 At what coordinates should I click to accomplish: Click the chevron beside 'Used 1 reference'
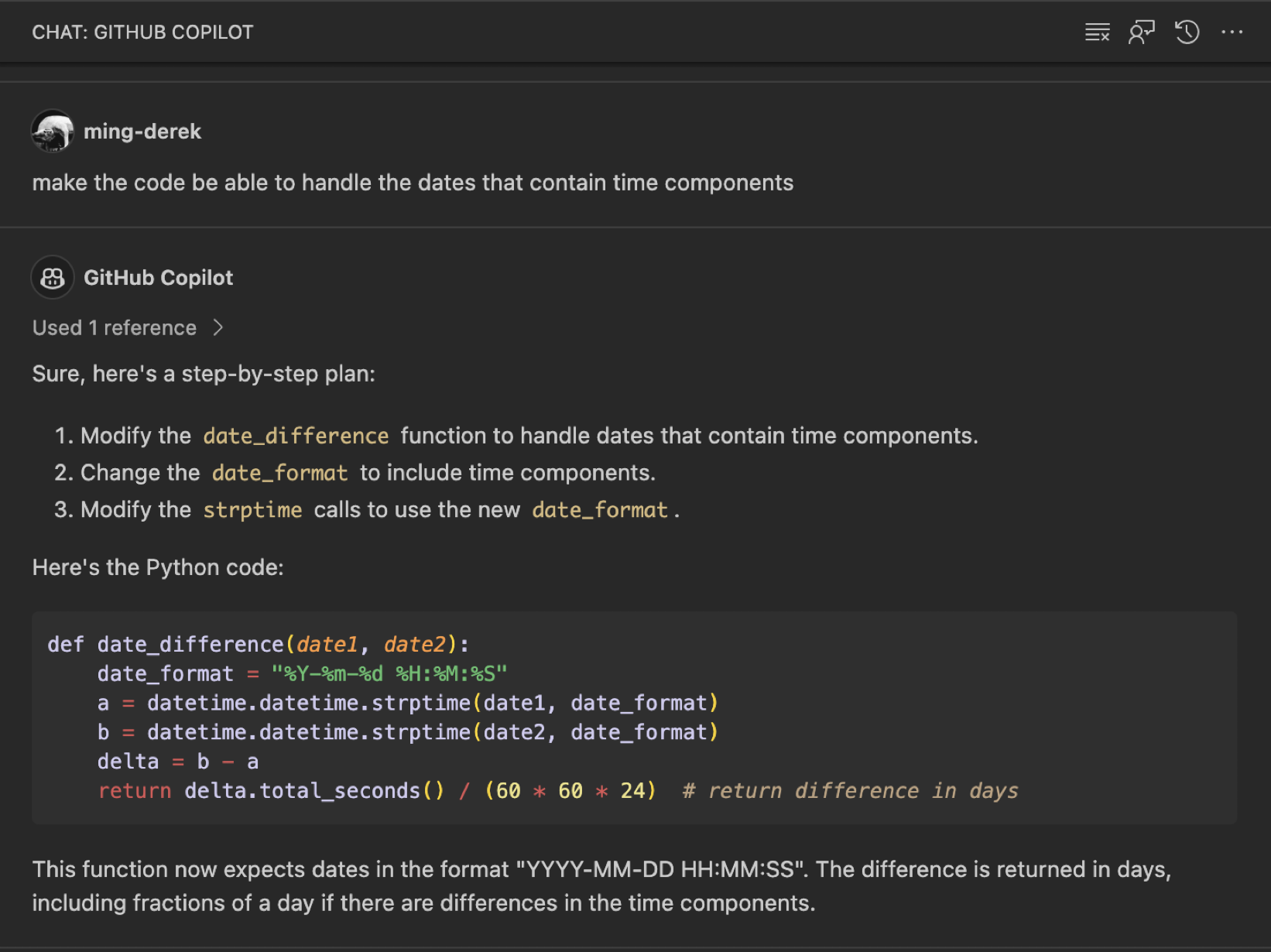tap(218, 327)
